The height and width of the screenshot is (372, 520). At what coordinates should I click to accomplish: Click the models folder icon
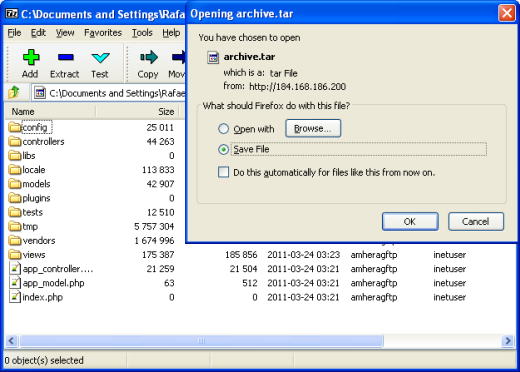tap(15, 184)
